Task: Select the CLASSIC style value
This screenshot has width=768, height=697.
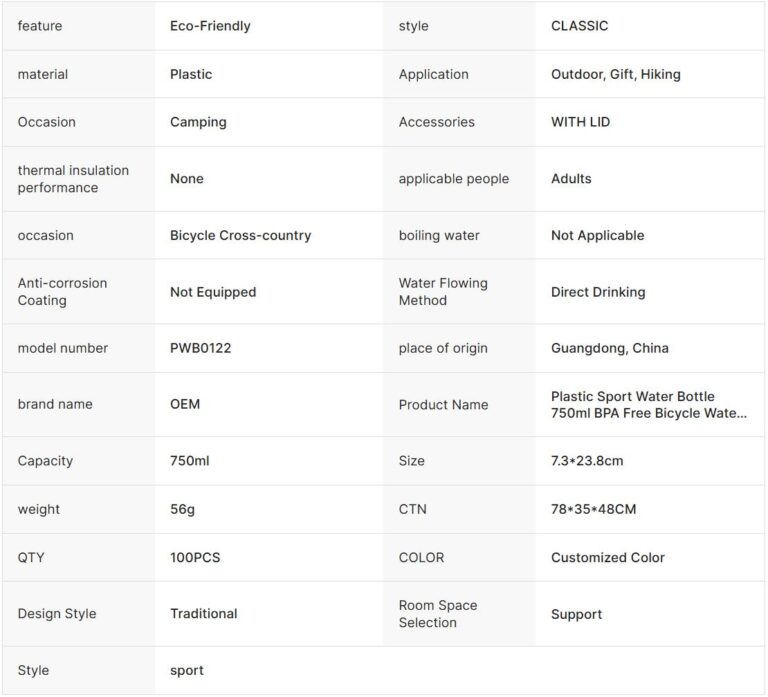Action: coord(579,26)
